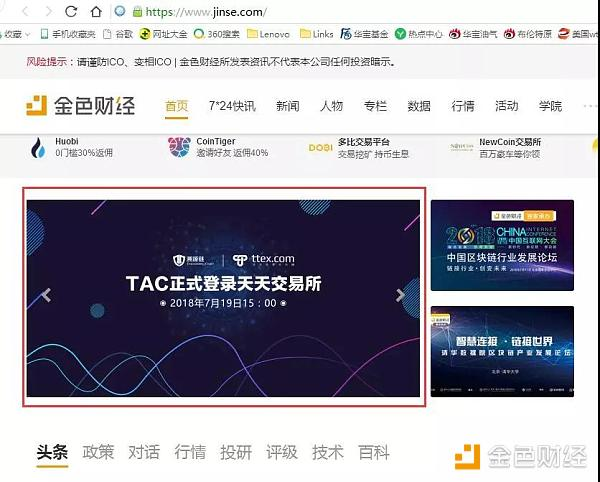Open the 谷歌 bookmark
The height and width of the screenshot is (482, 600).
click(118, 34)
